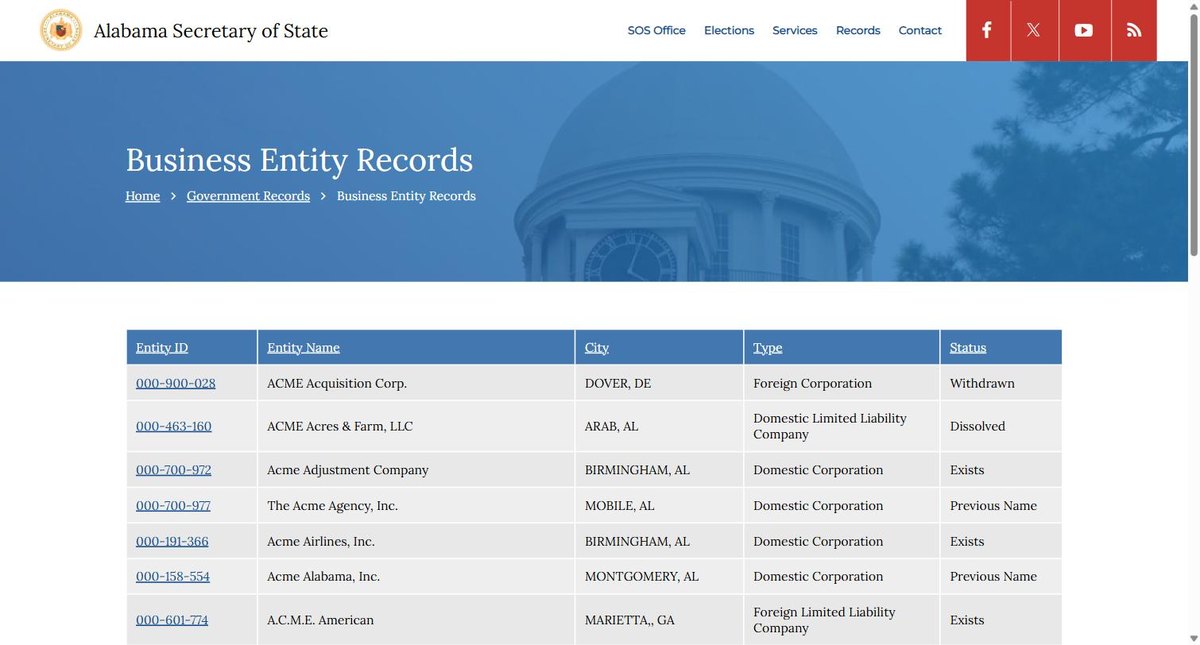The image size is (1200, 645).
Task: Sort table by Entity Name header
Action: tap(303, 347)
